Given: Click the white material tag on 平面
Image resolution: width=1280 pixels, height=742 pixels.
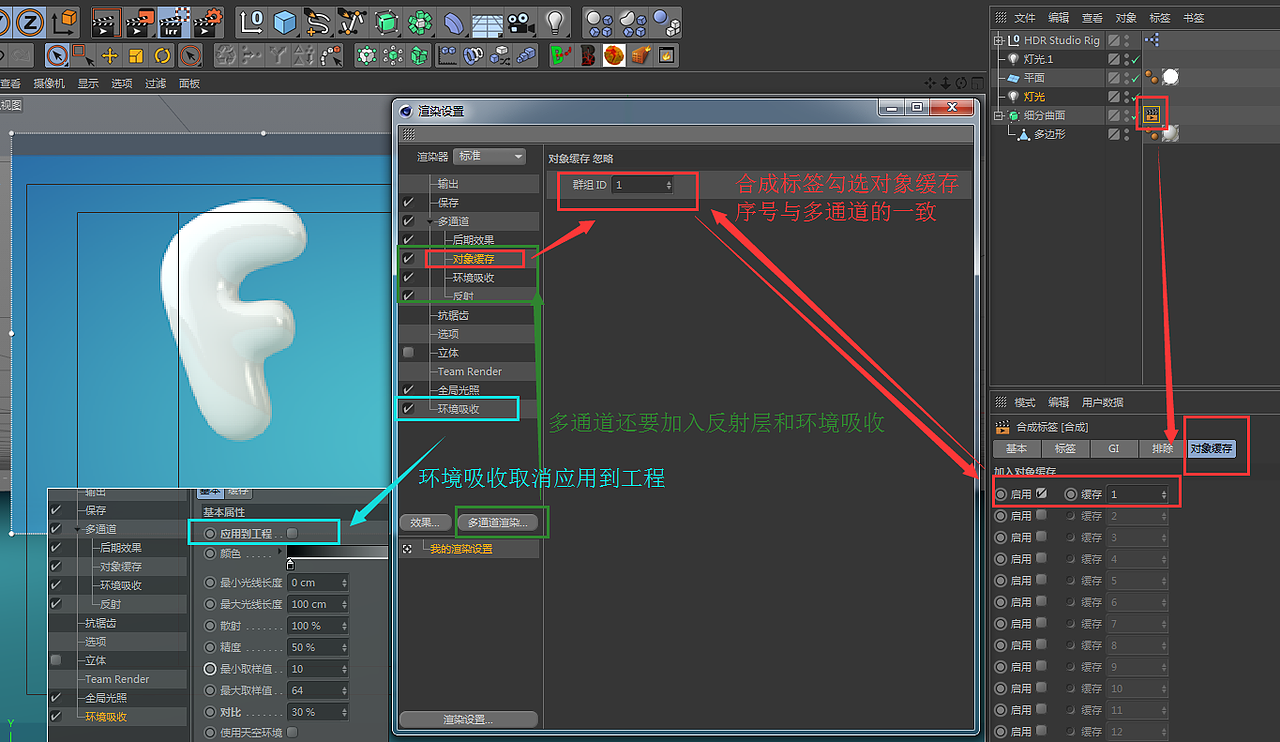Looking at the screenshot, I should 1170,77.
